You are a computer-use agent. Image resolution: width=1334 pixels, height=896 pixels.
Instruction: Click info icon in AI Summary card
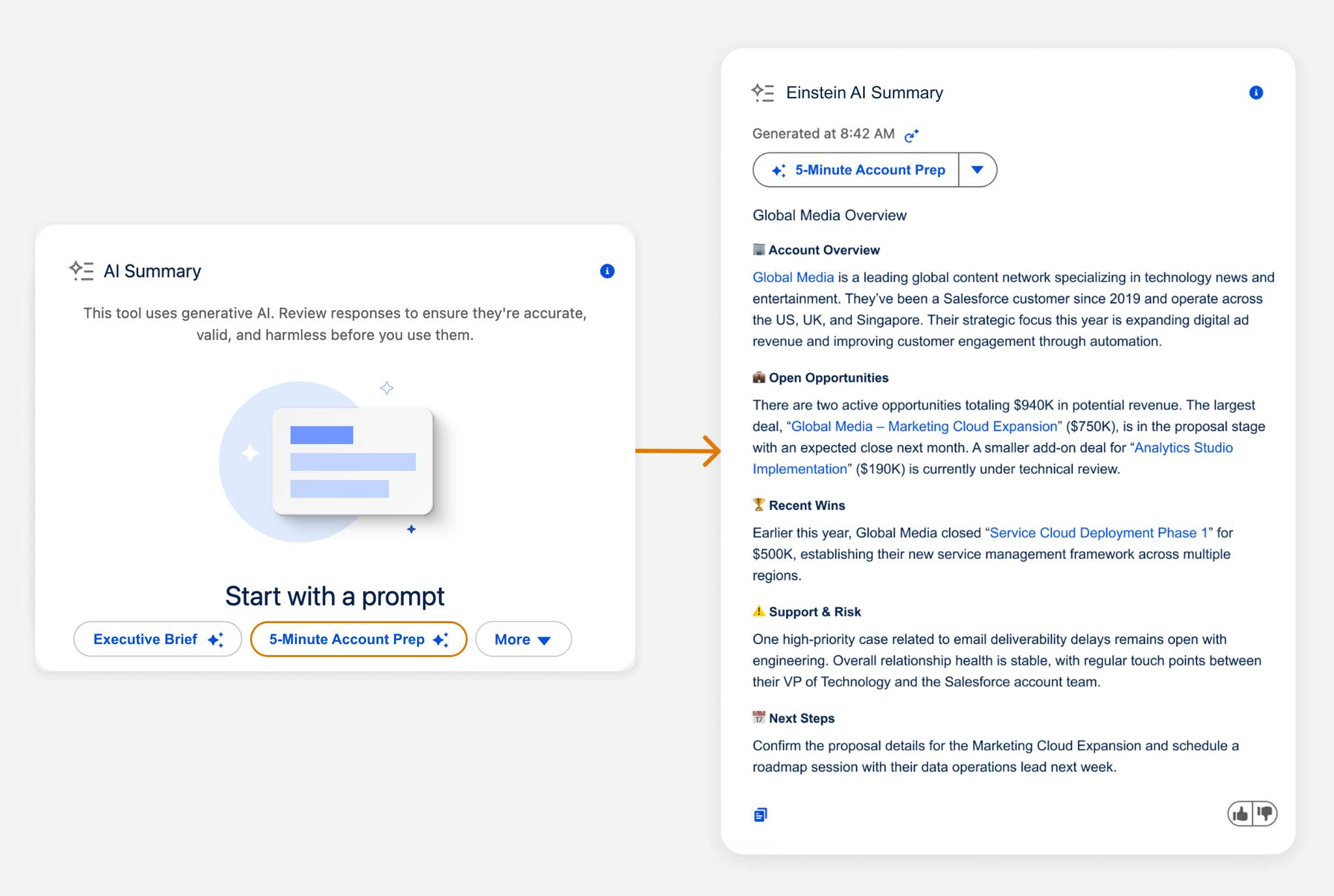point(607,271)
